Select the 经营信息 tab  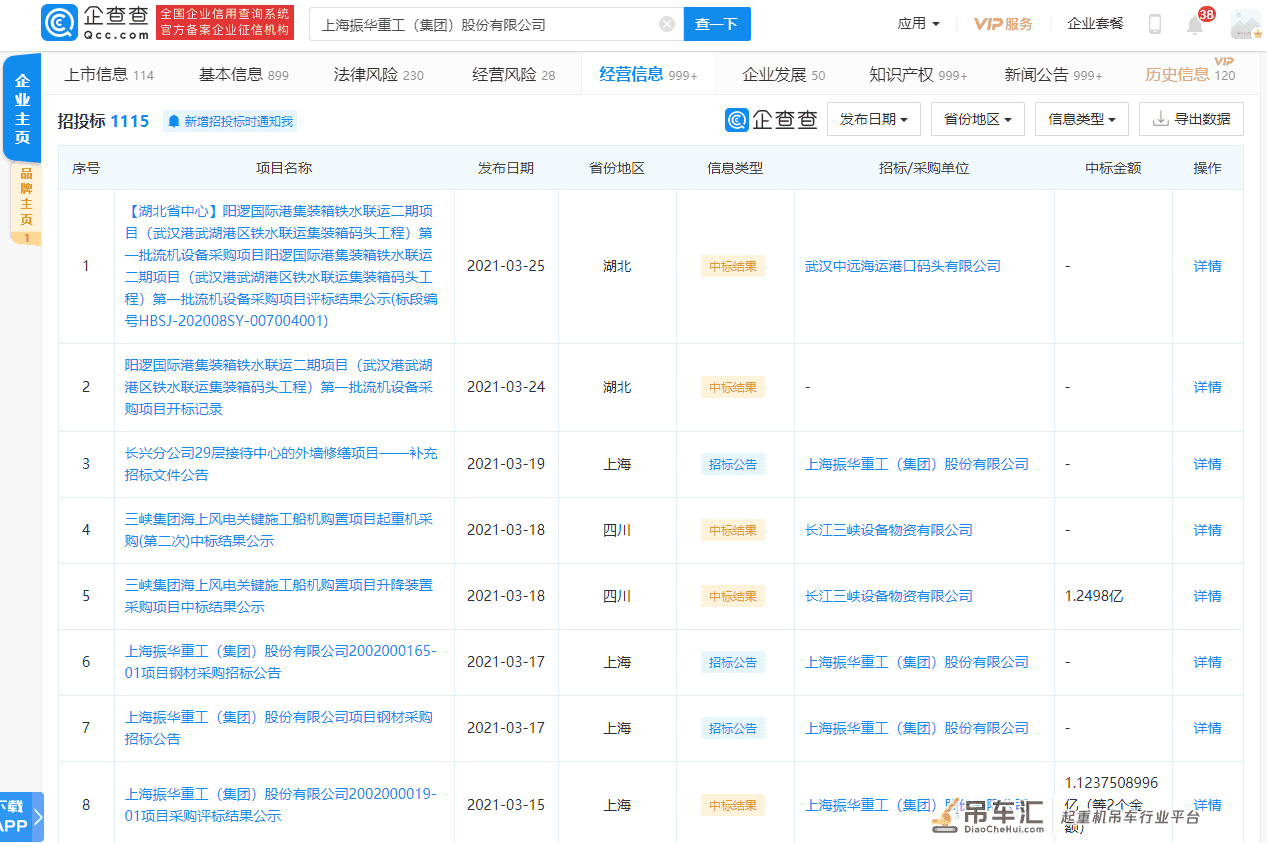[648, 75]
